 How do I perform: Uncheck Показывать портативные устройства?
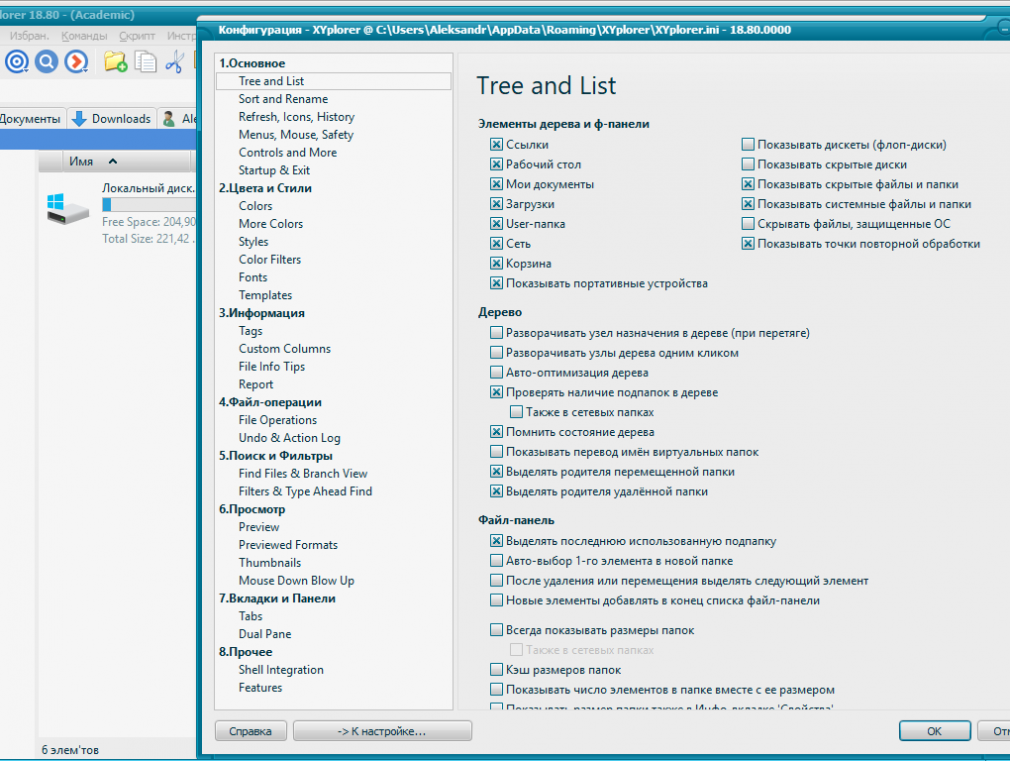[496, 283]
